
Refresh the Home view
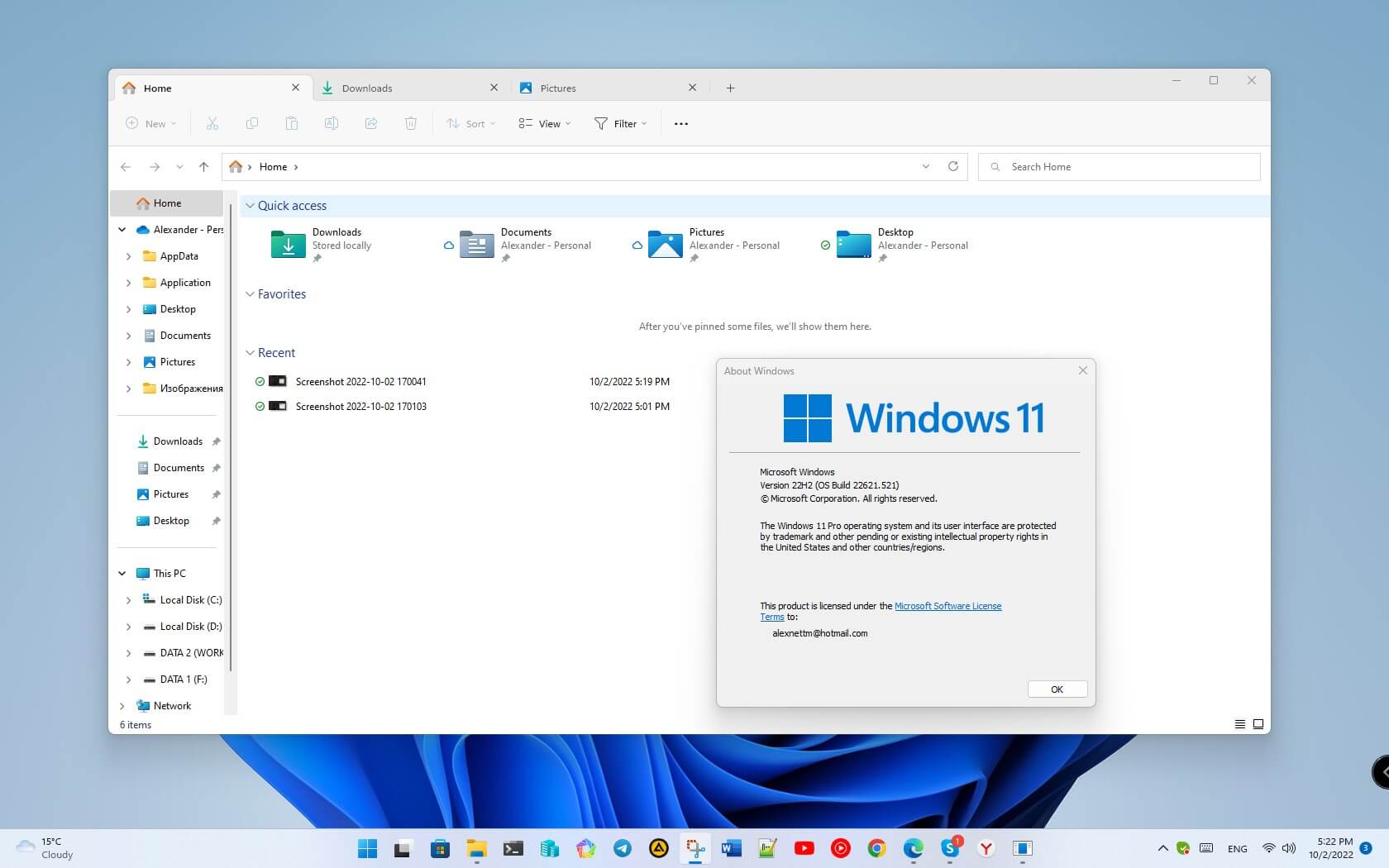(953, 166)
